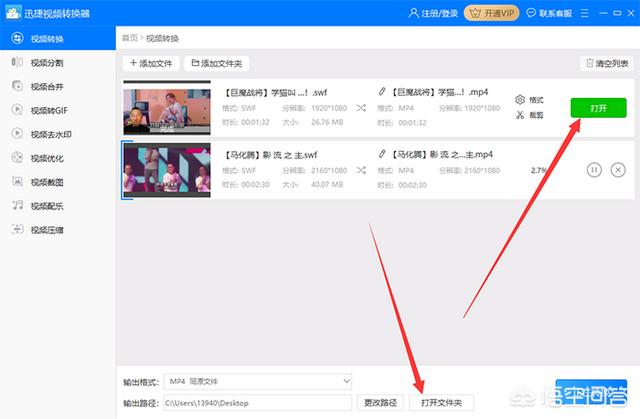The image size is (640, 419).
Task: Click source filename 【马化腾】影流之主.swf
Action: [271, 155]
